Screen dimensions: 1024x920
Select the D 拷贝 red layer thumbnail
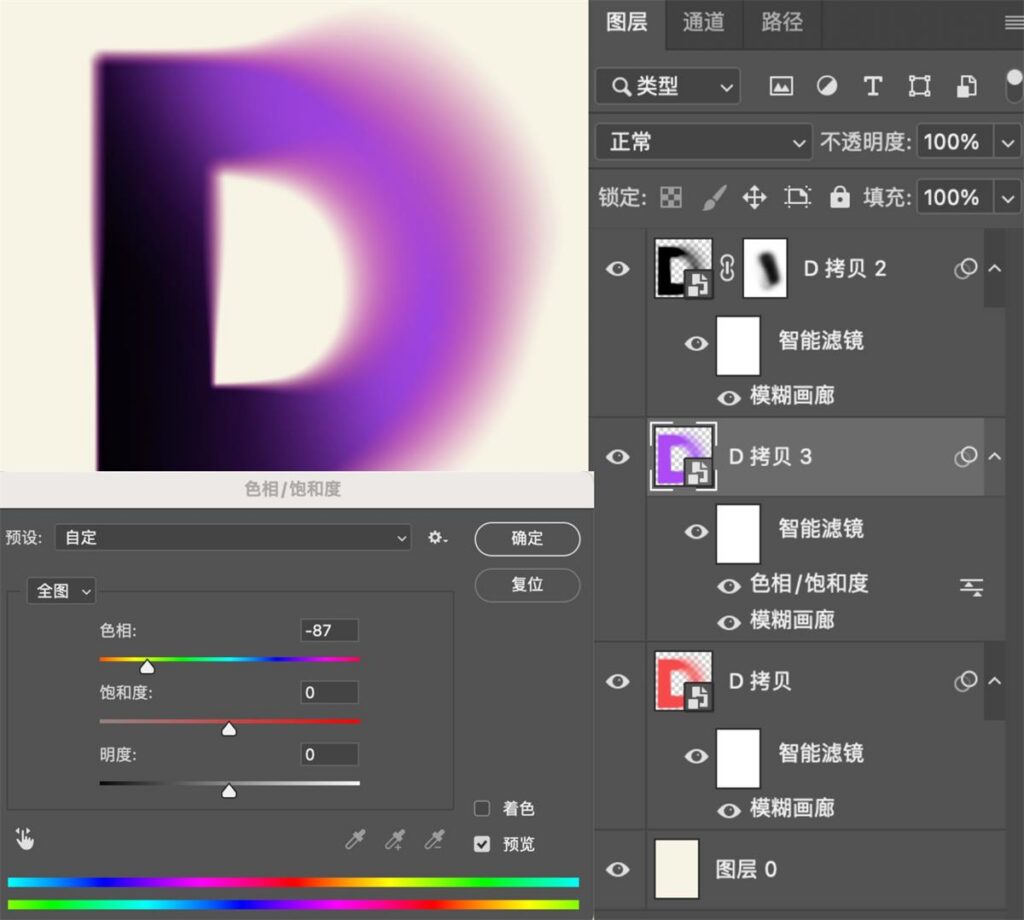(x=683, y=681)
